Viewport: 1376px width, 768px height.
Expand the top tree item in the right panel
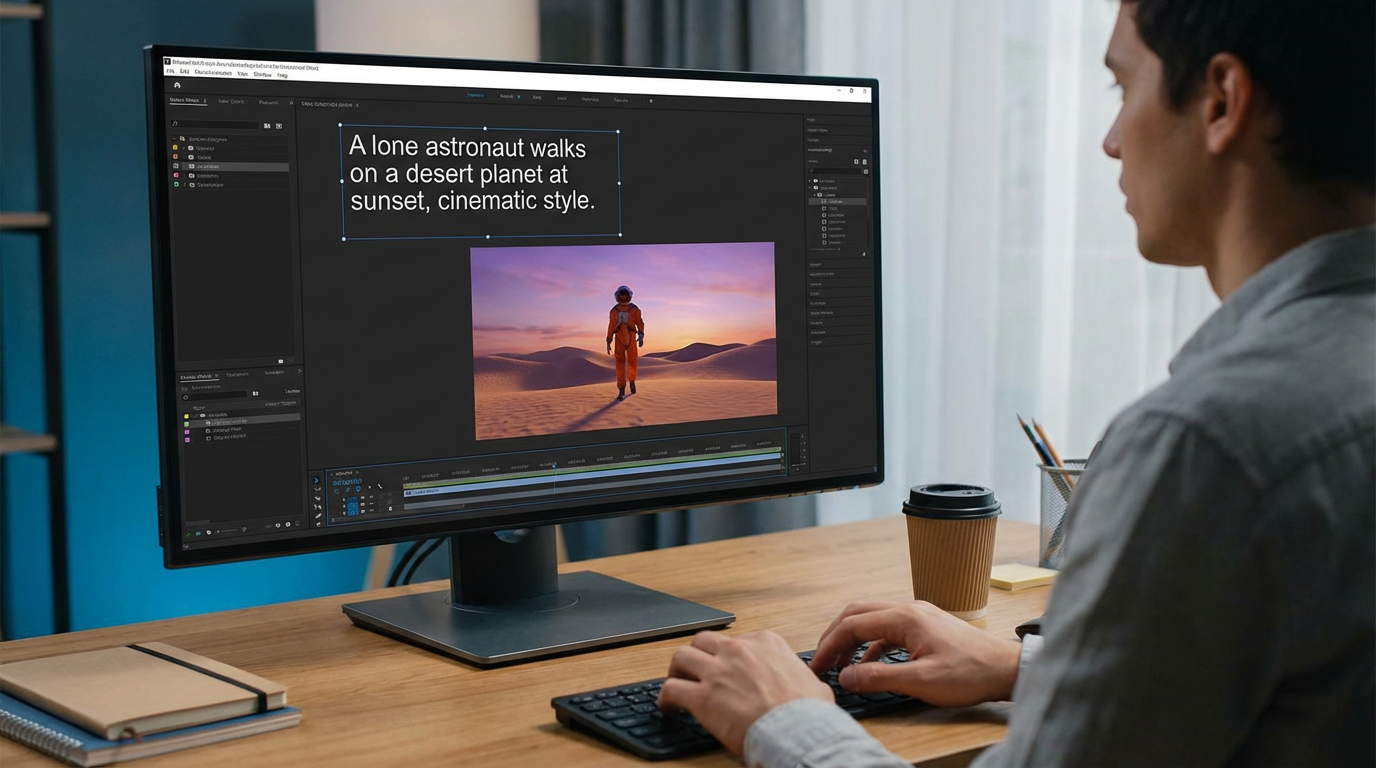810,180
